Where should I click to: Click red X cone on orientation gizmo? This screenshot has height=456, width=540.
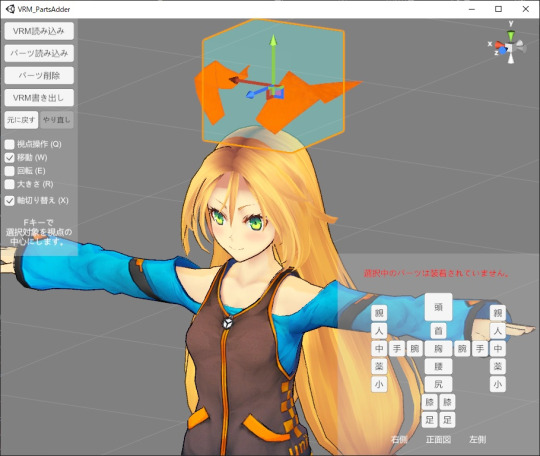pyautogui.click(x=499, y=45)
